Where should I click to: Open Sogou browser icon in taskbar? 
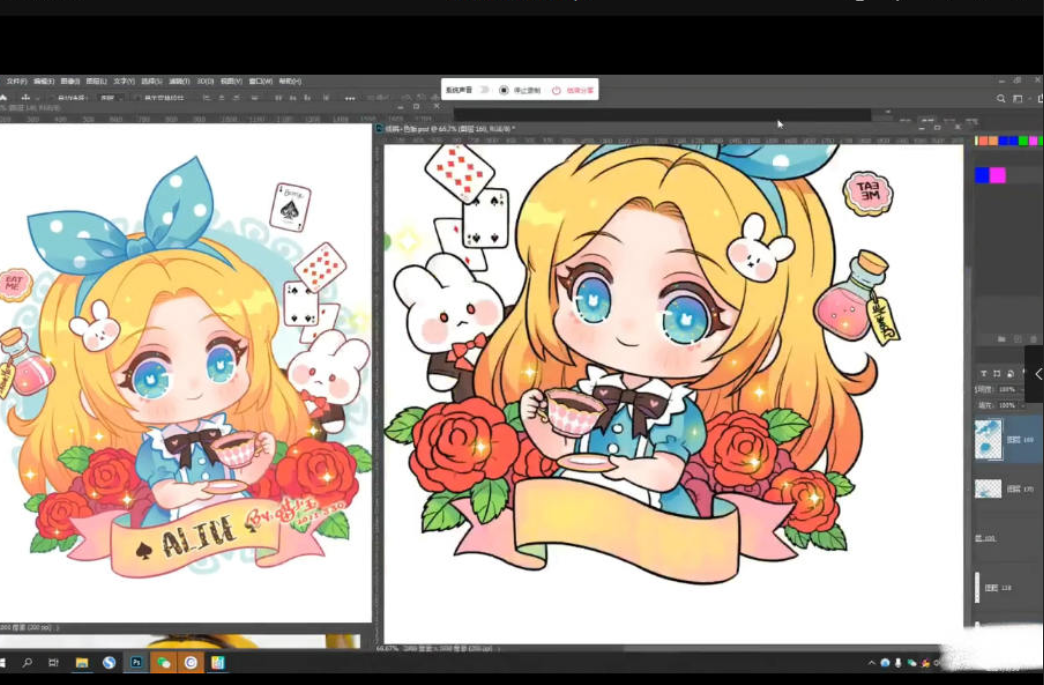pos(109,662)
